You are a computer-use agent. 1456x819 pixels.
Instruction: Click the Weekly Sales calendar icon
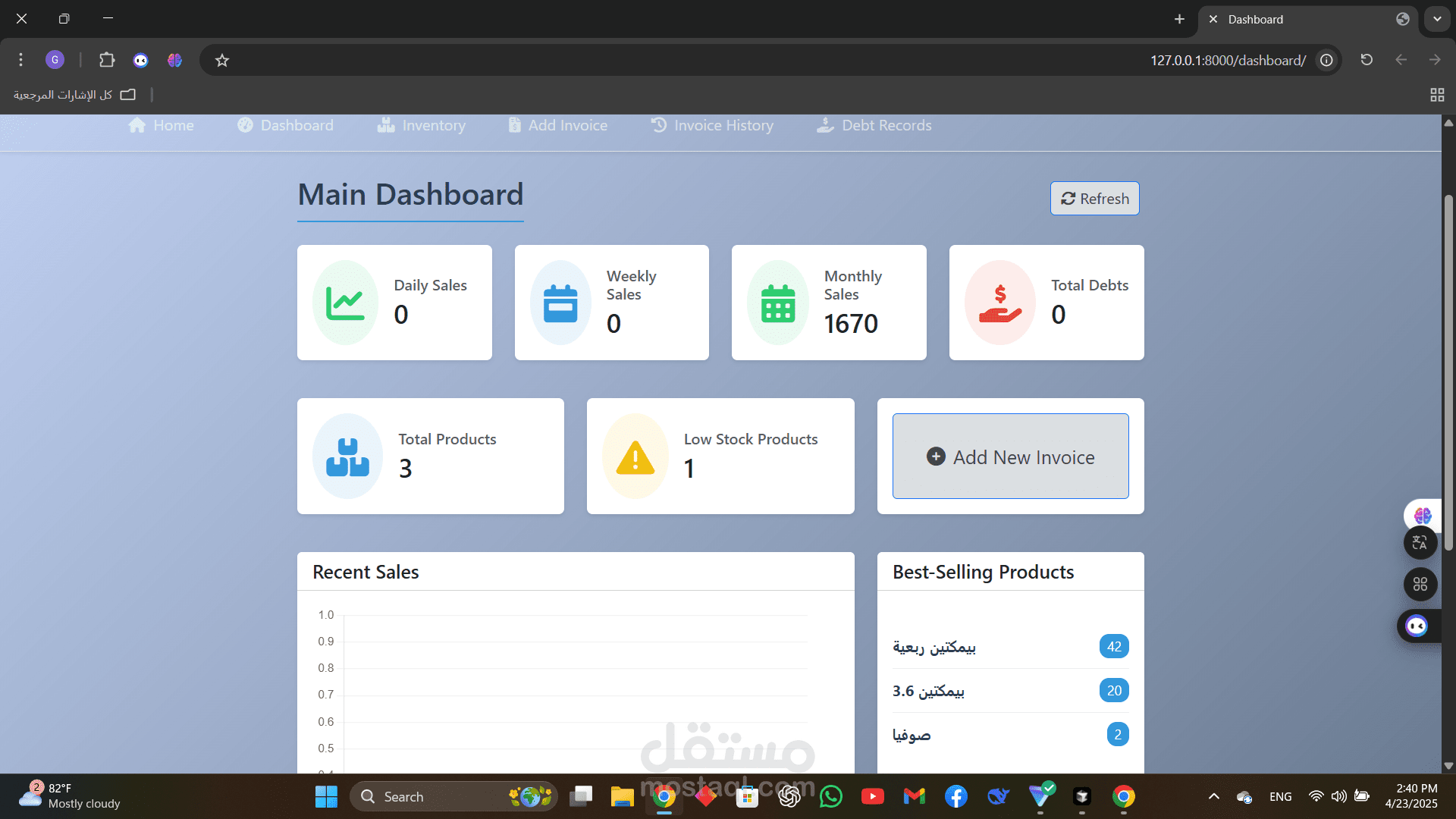coord(560,303)
